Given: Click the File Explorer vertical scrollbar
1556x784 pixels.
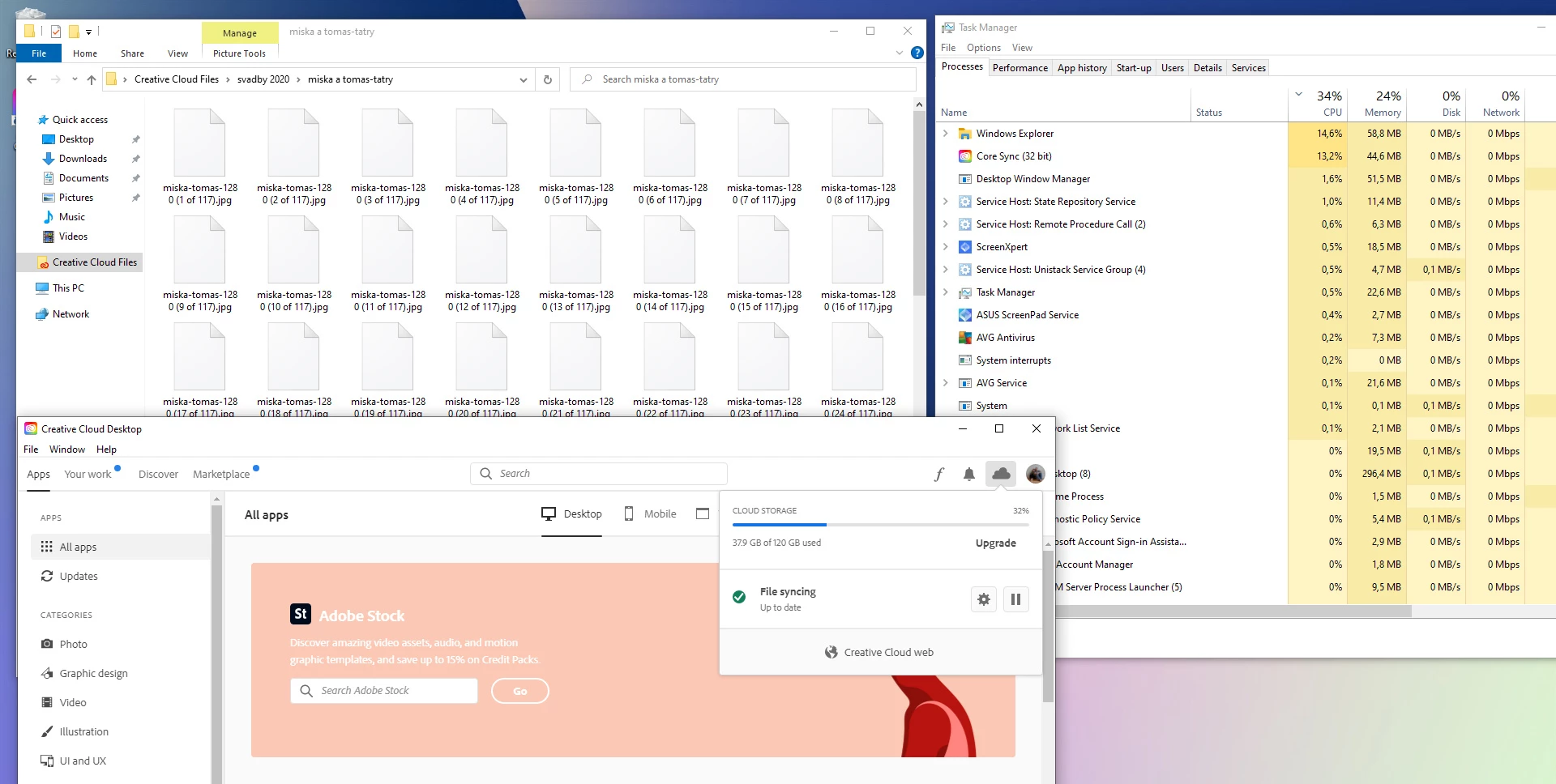Looking at the screenshot, I should [x=918, y=202].
